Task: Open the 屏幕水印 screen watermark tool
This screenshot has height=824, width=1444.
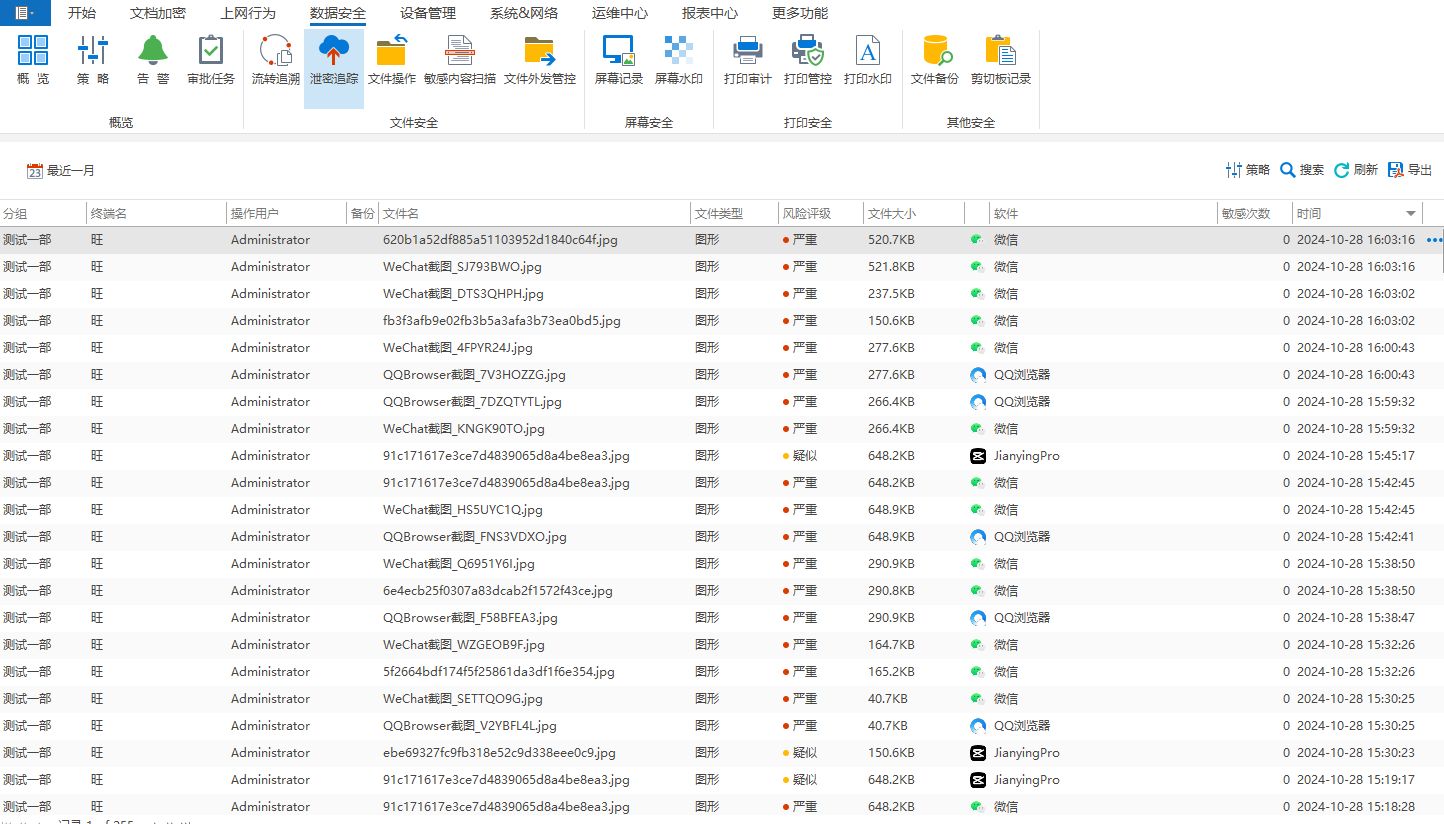Action: (678, 60)
